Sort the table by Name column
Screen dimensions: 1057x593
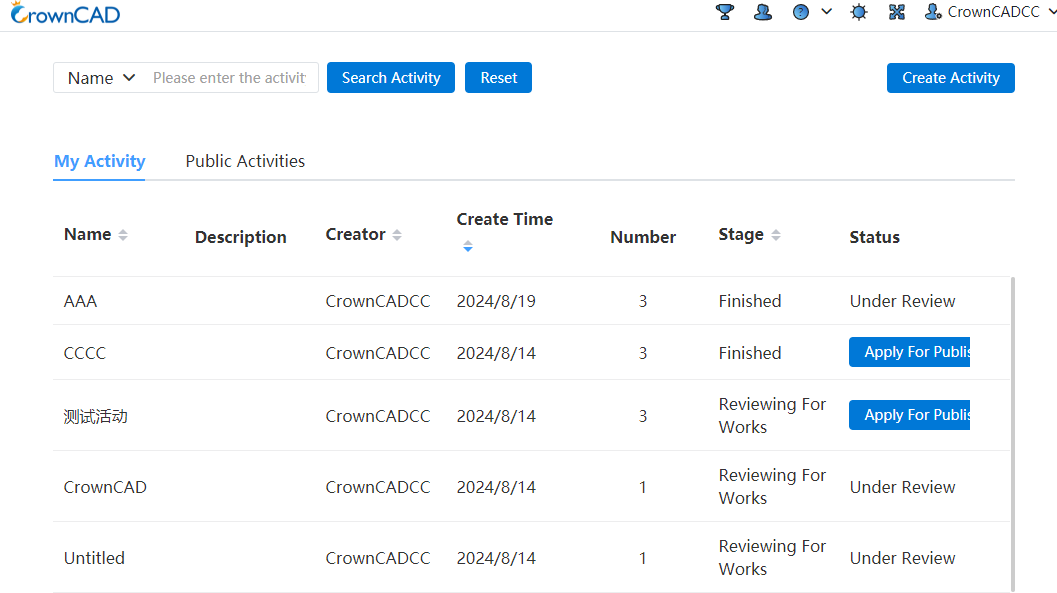(123, 235)
